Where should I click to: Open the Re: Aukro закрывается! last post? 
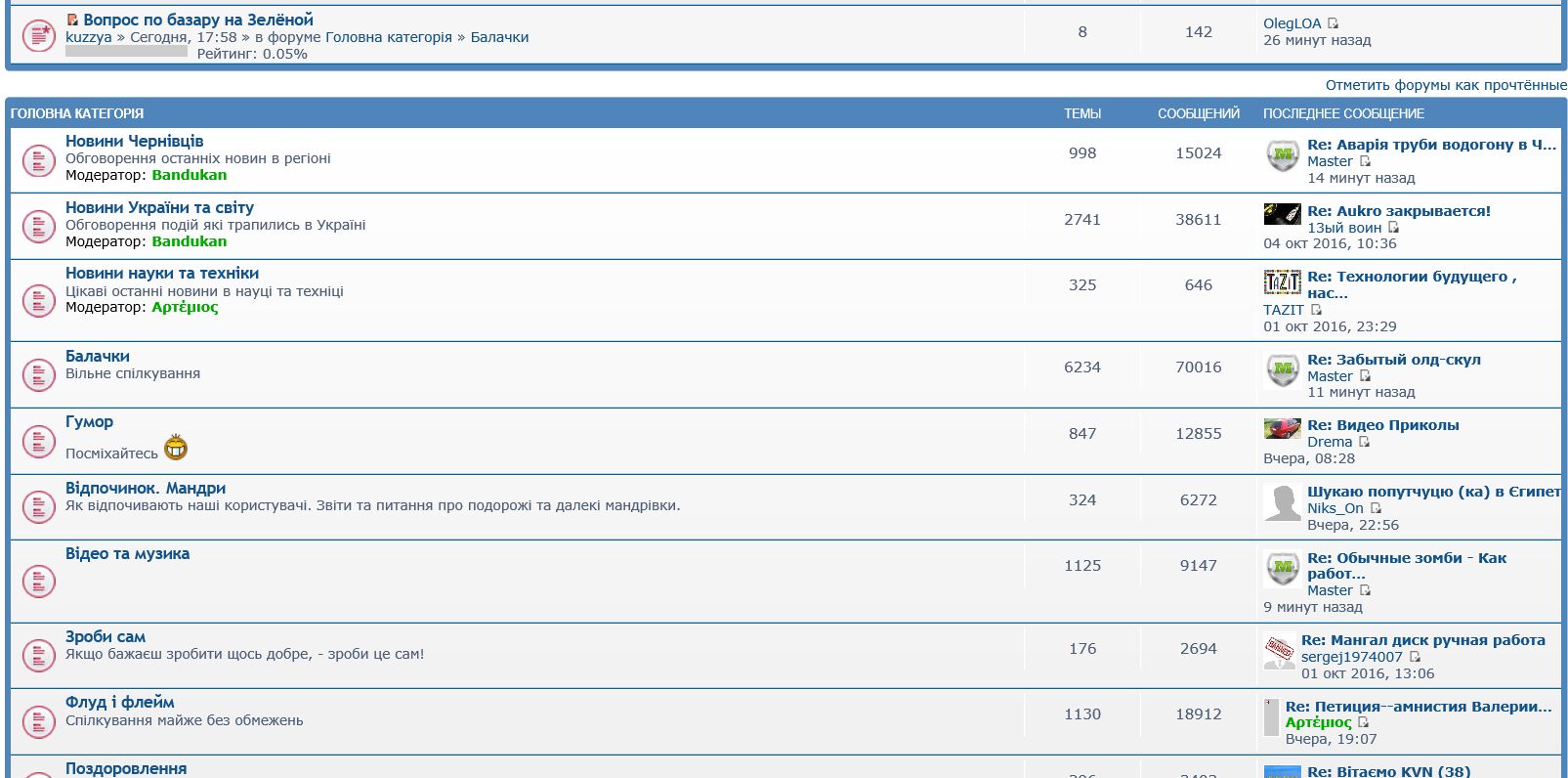click(x=1398, y=211)
